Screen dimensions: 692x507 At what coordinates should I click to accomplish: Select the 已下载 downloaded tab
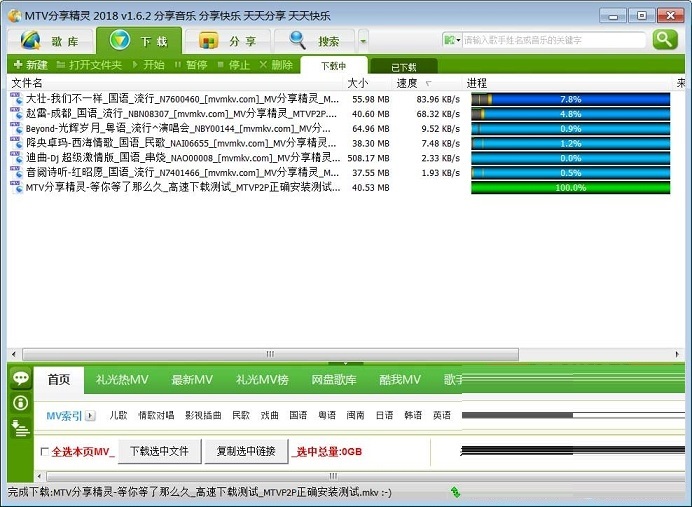point(404,67)
